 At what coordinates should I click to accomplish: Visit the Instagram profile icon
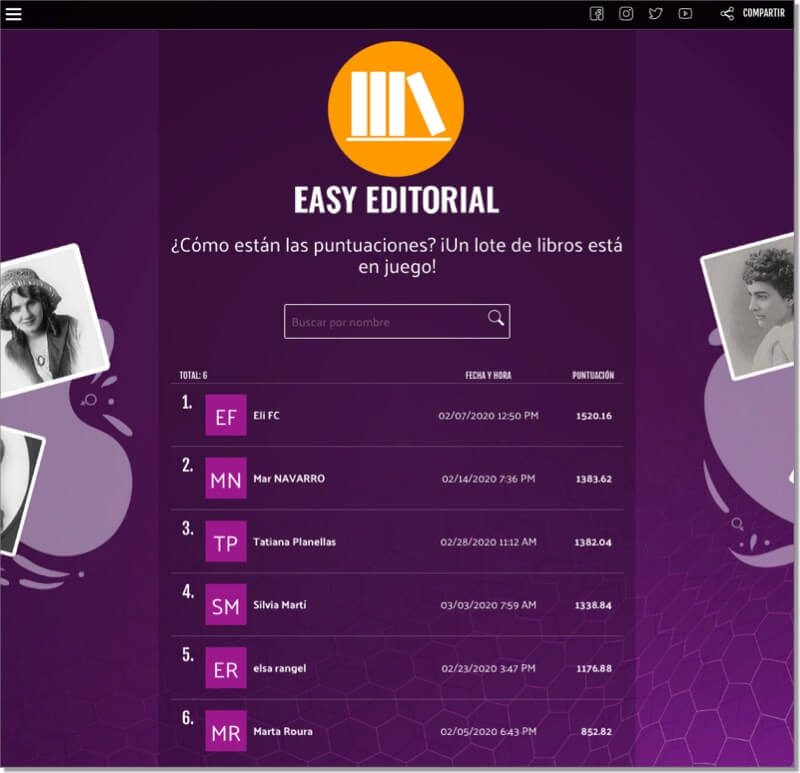click(x=626, y=14)
